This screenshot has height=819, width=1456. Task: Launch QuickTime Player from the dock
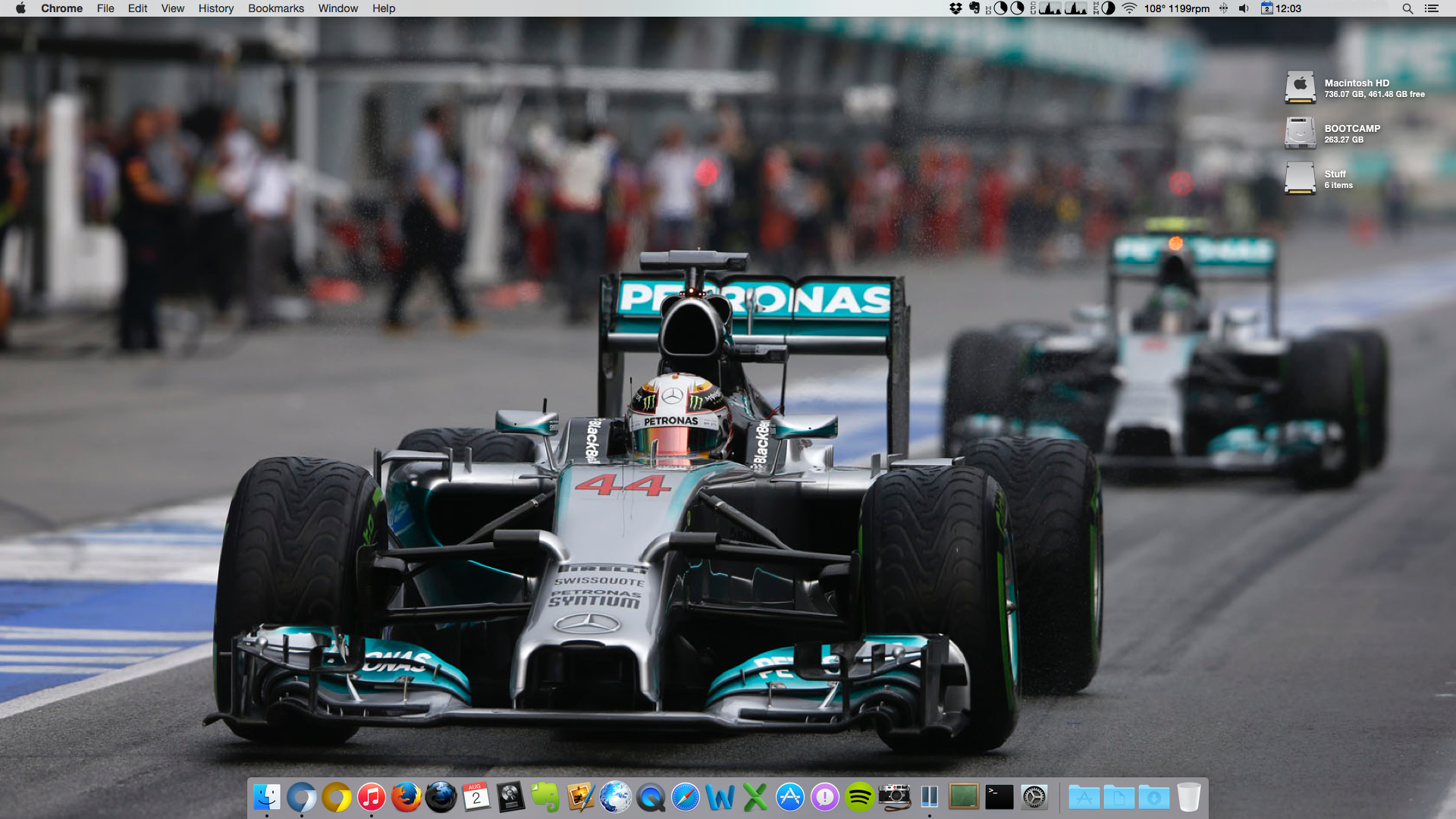651,797
